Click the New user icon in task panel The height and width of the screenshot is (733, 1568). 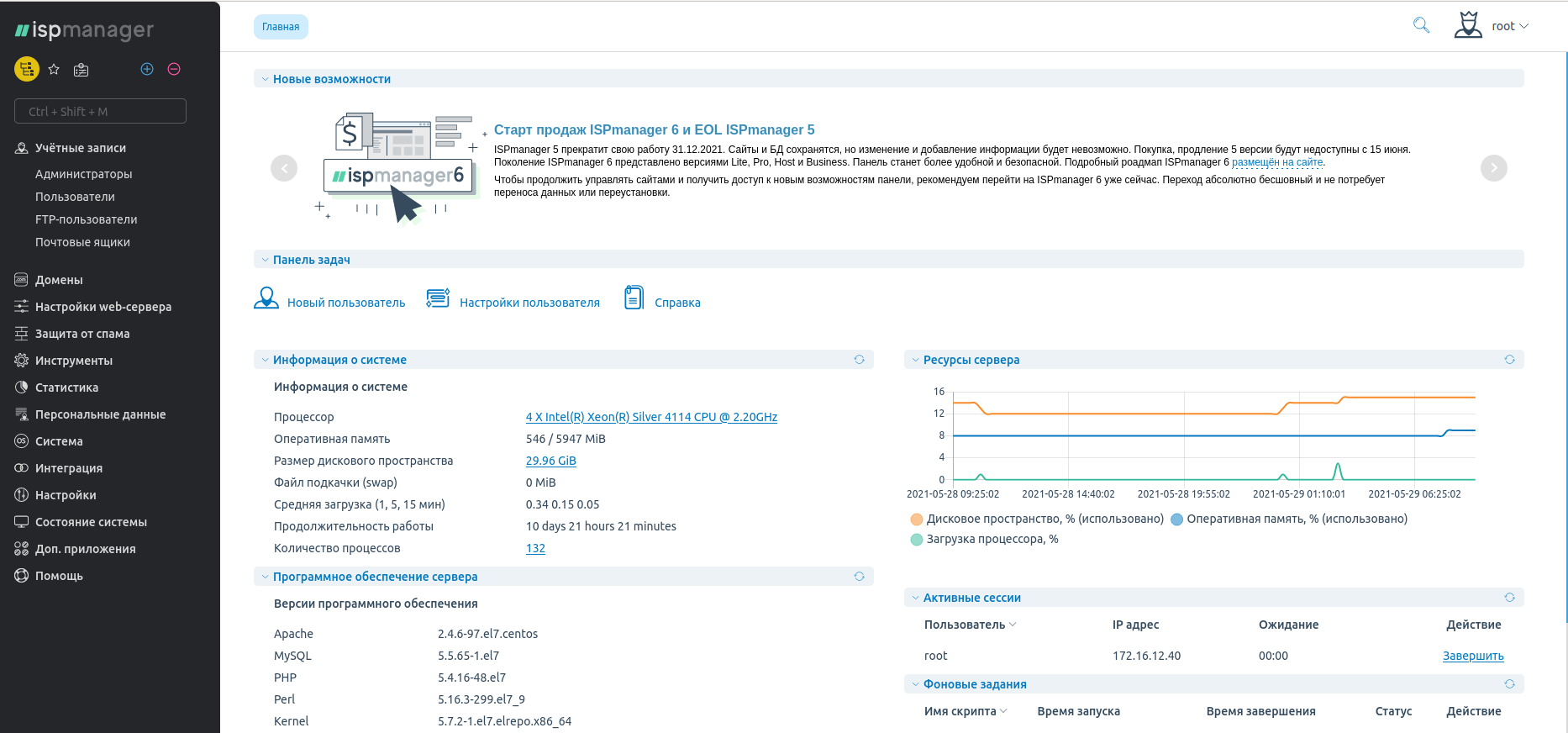[266, 298]
